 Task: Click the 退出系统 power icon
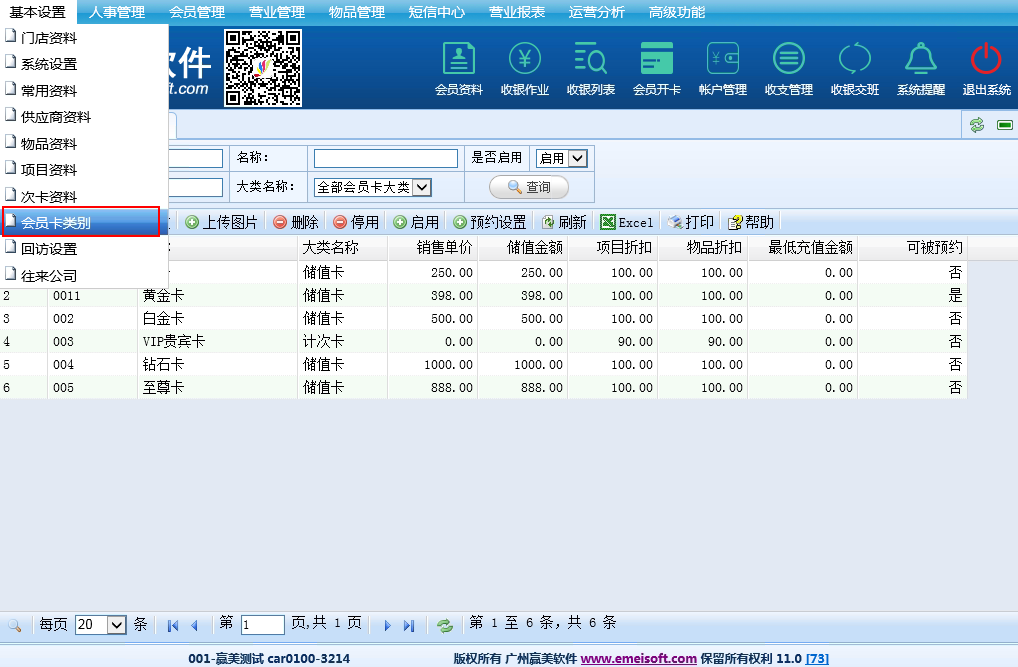[986, 68]
